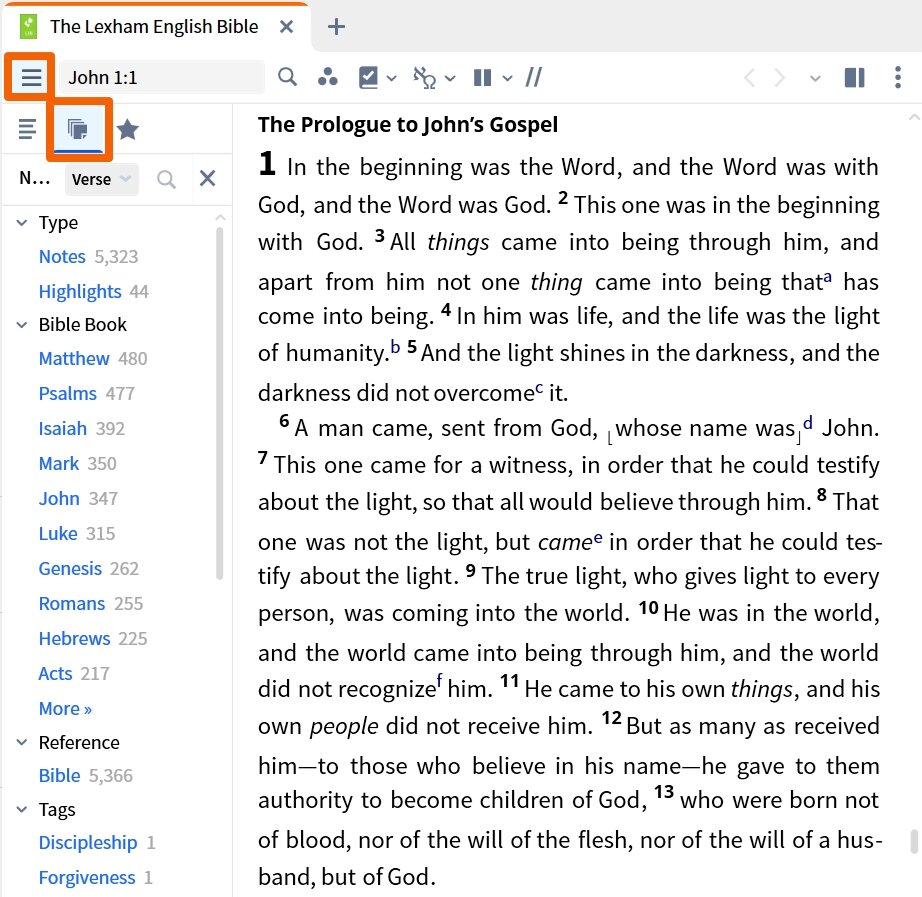Filter notes by John
This screenshot has width=922, height=897.
pyautogui.click(x=59, y=498)
